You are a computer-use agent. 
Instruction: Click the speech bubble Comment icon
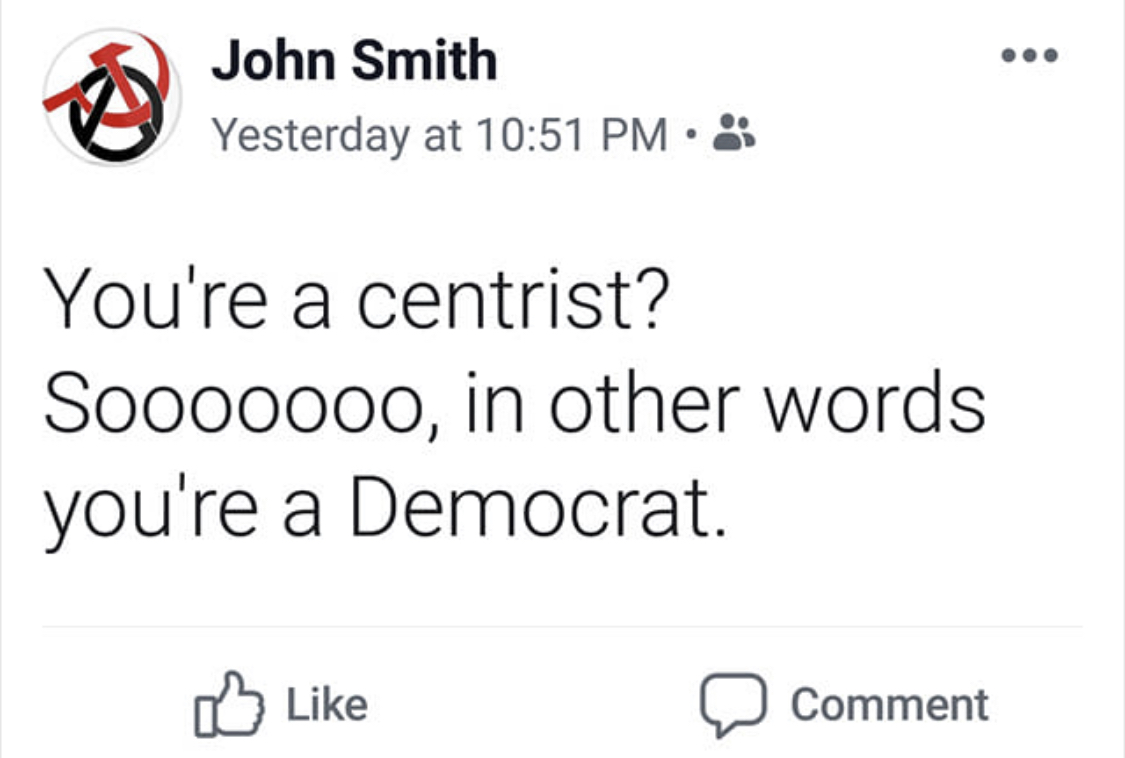pos(733,705)
